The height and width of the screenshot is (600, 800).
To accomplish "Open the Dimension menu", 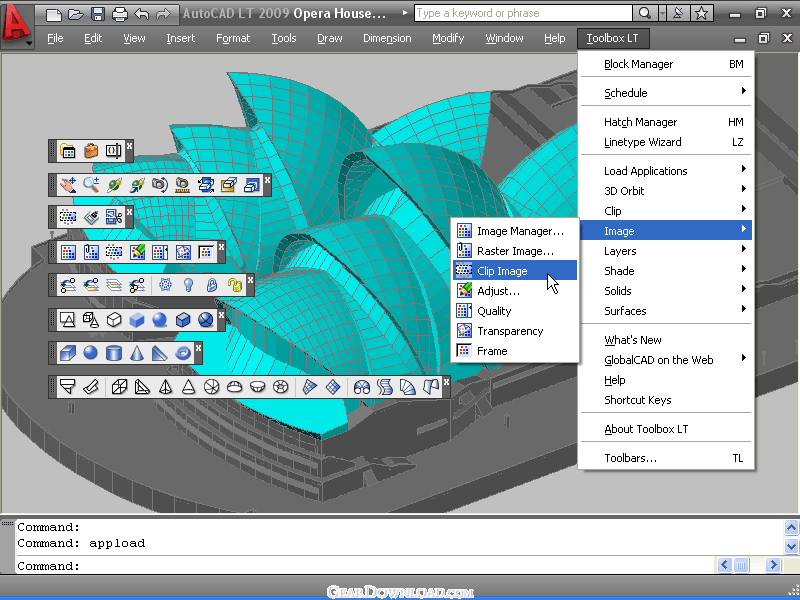I will tap(387, 38).
